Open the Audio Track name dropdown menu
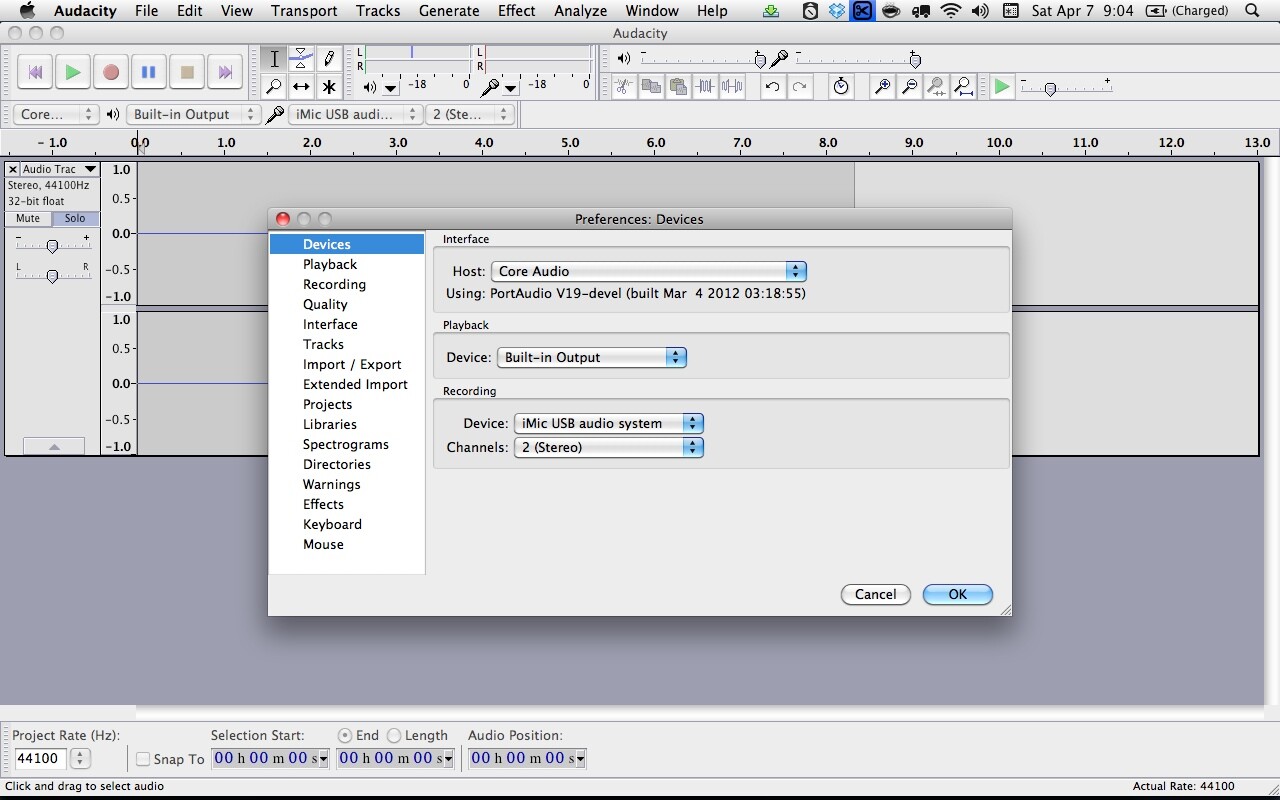Image resolution: width=1280 pixels, height=800 pixels. point(61,169)
